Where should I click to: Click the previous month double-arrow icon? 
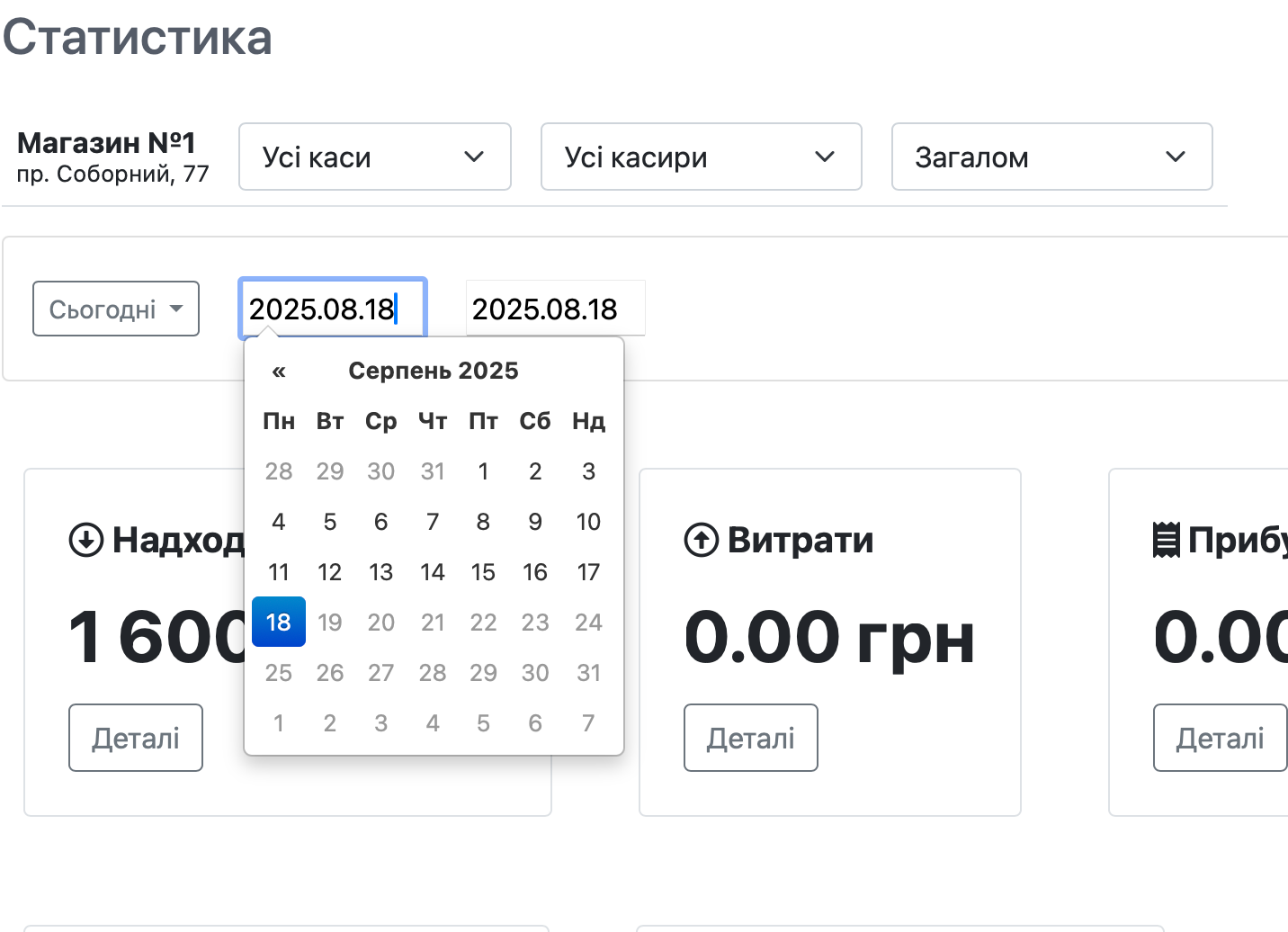click(x=279, y=371)
